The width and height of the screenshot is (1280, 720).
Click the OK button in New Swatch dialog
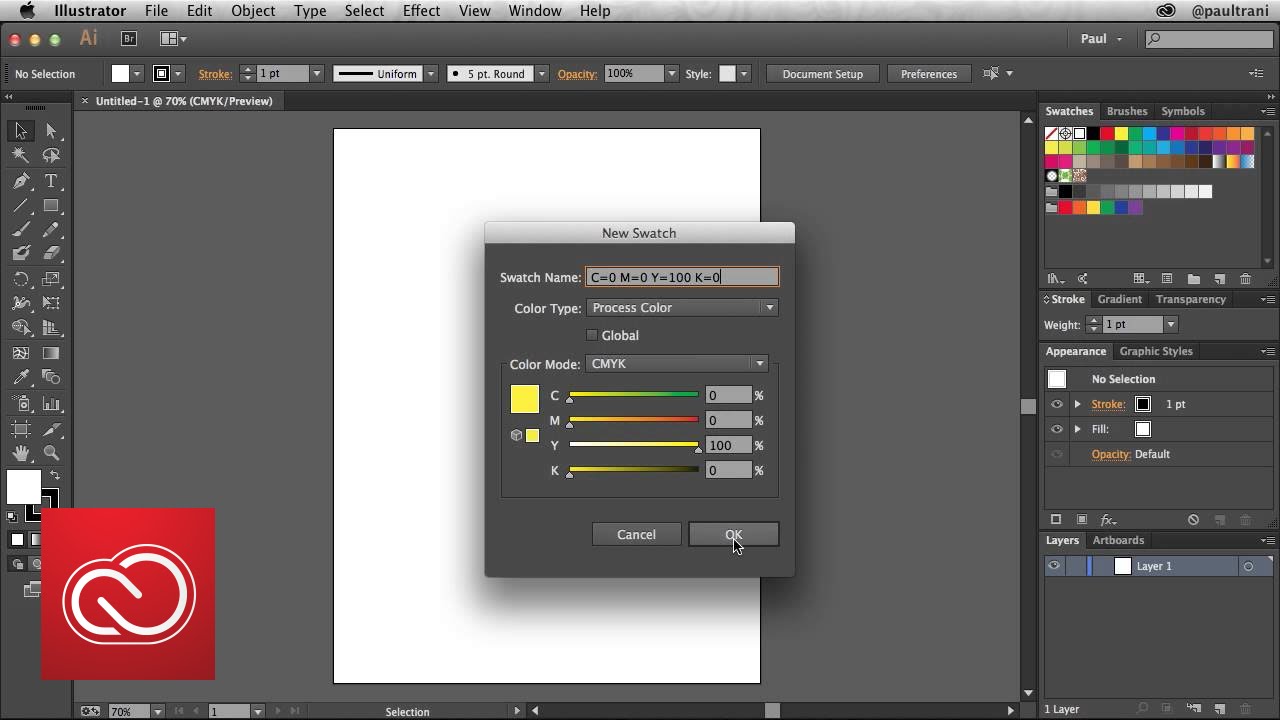733,534
